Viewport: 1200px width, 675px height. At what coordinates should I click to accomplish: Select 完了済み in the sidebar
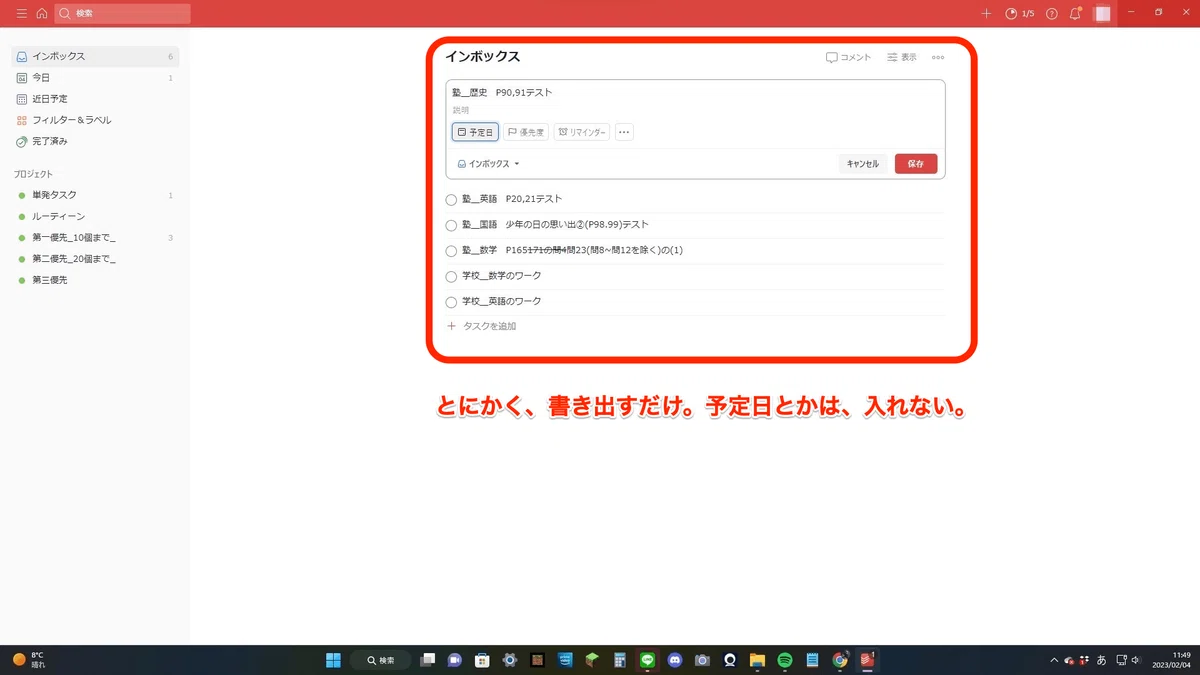(95, 141)
